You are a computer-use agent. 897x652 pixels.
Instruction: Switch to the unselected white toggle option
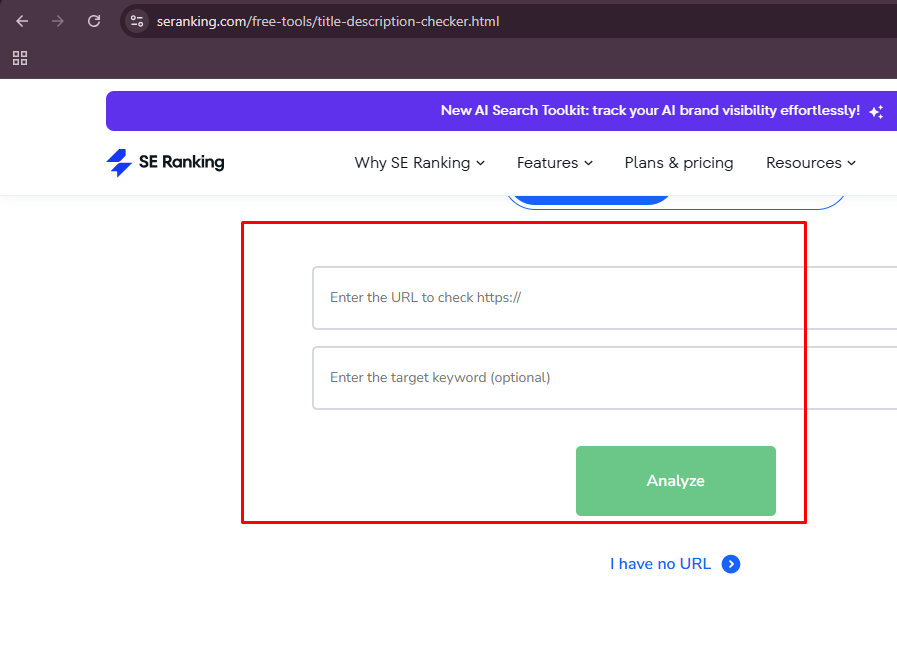(760, 201)
